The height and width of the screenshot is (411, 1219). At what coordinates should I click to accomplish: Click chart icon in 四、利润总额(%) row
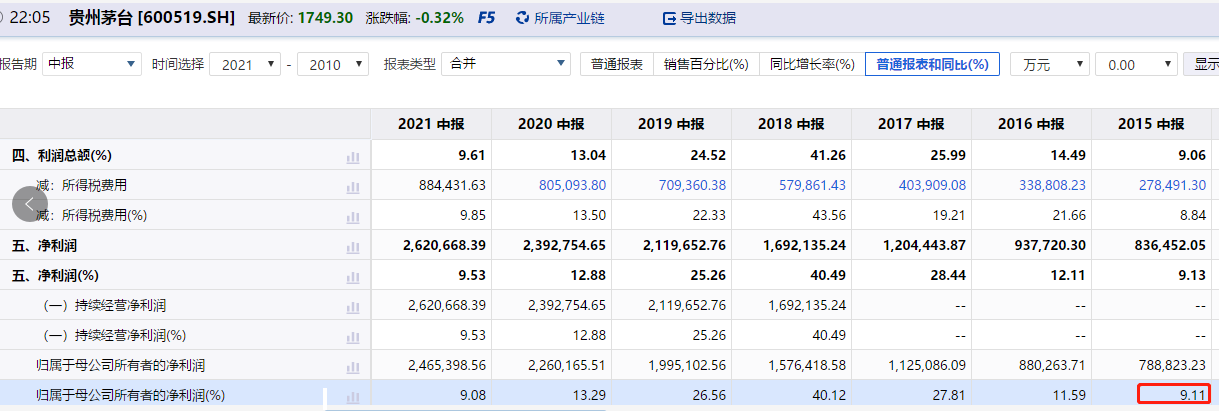352,157
